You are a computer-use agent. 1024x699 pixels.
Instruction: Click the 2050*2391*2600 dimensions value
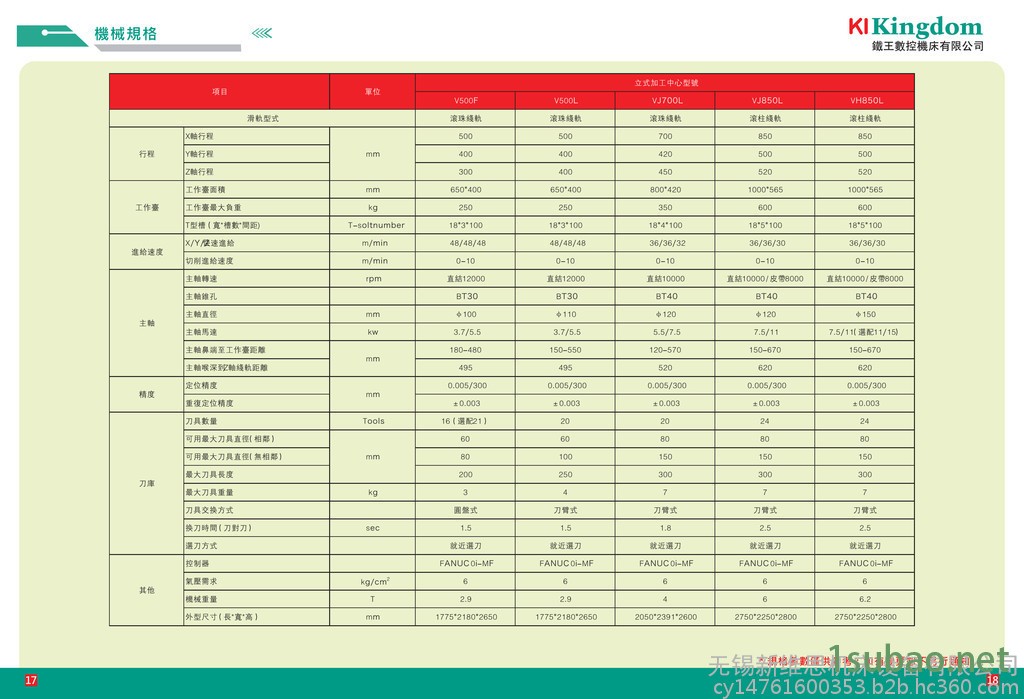(x=665, y=617)
